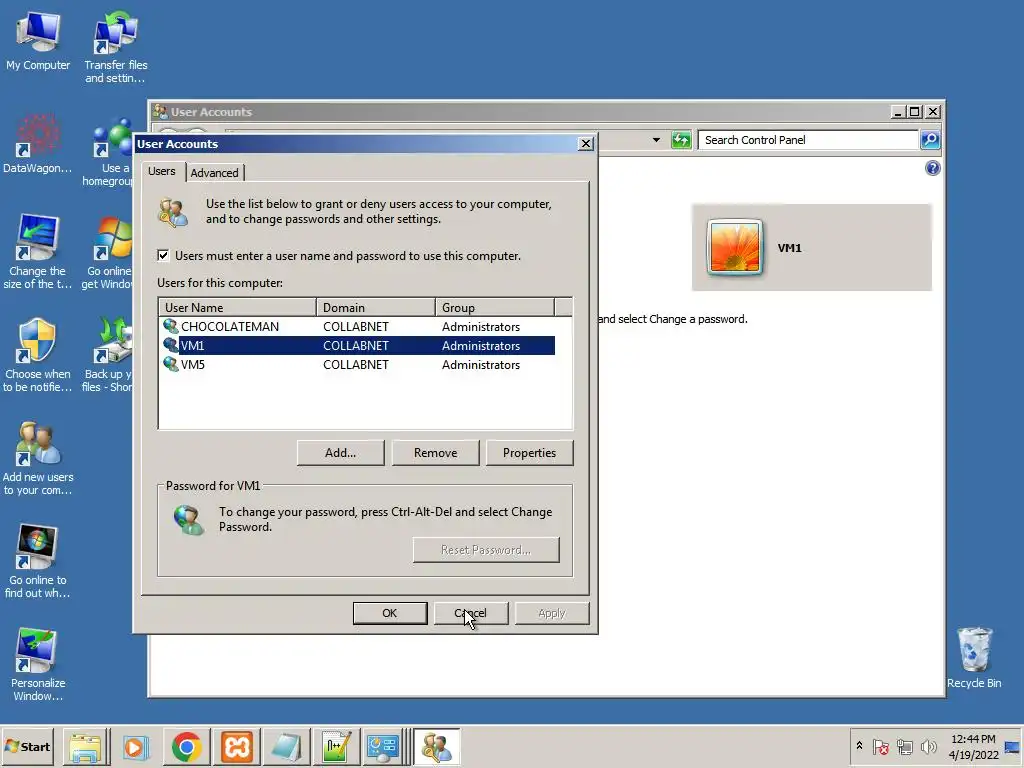Open XAMPP from taskbar

tap(236, 746)
